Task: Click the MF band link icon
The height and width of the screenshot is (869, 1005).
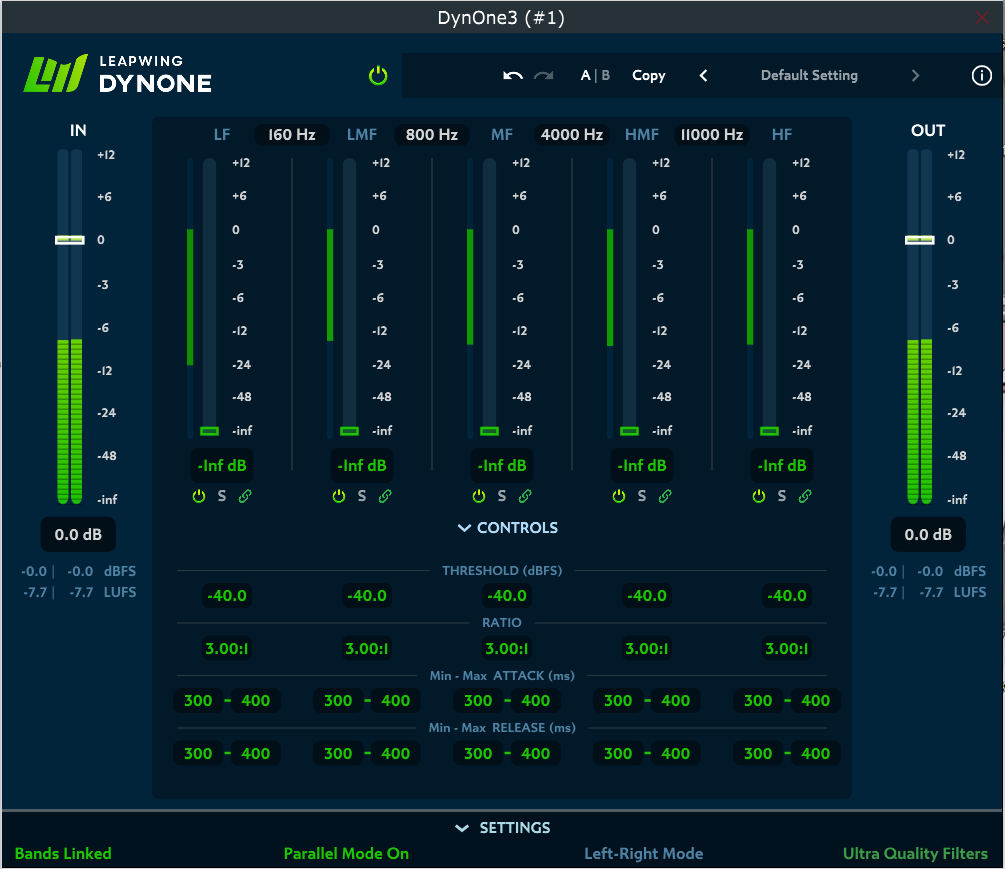Action: tap(525, 496)
